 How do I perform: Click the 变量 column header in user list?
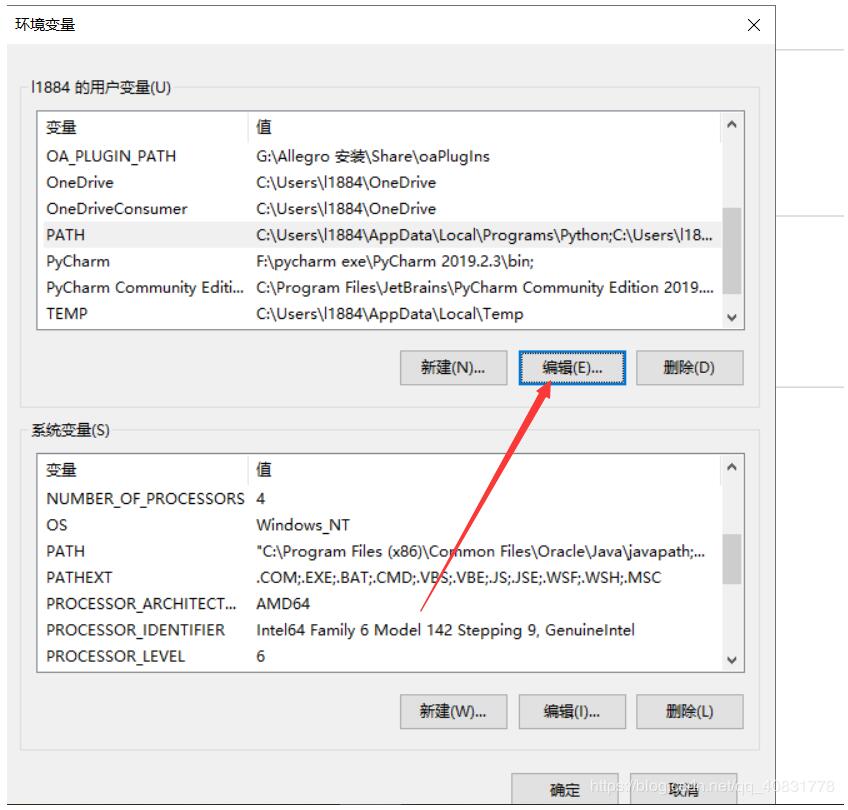[x=140, y=127]
